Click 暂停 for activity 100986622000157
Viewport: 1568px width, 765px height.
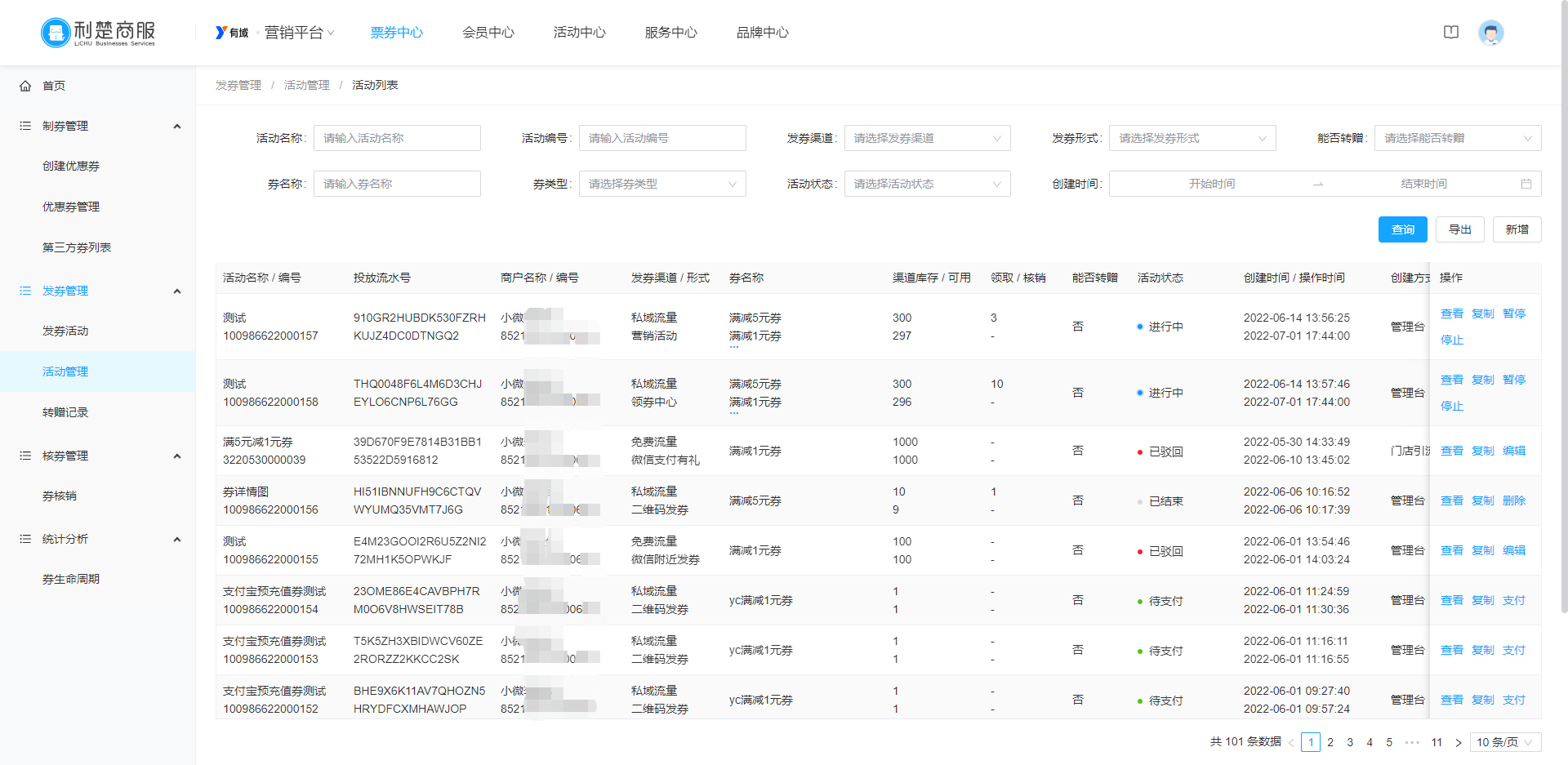click(x=1514, y=314)
